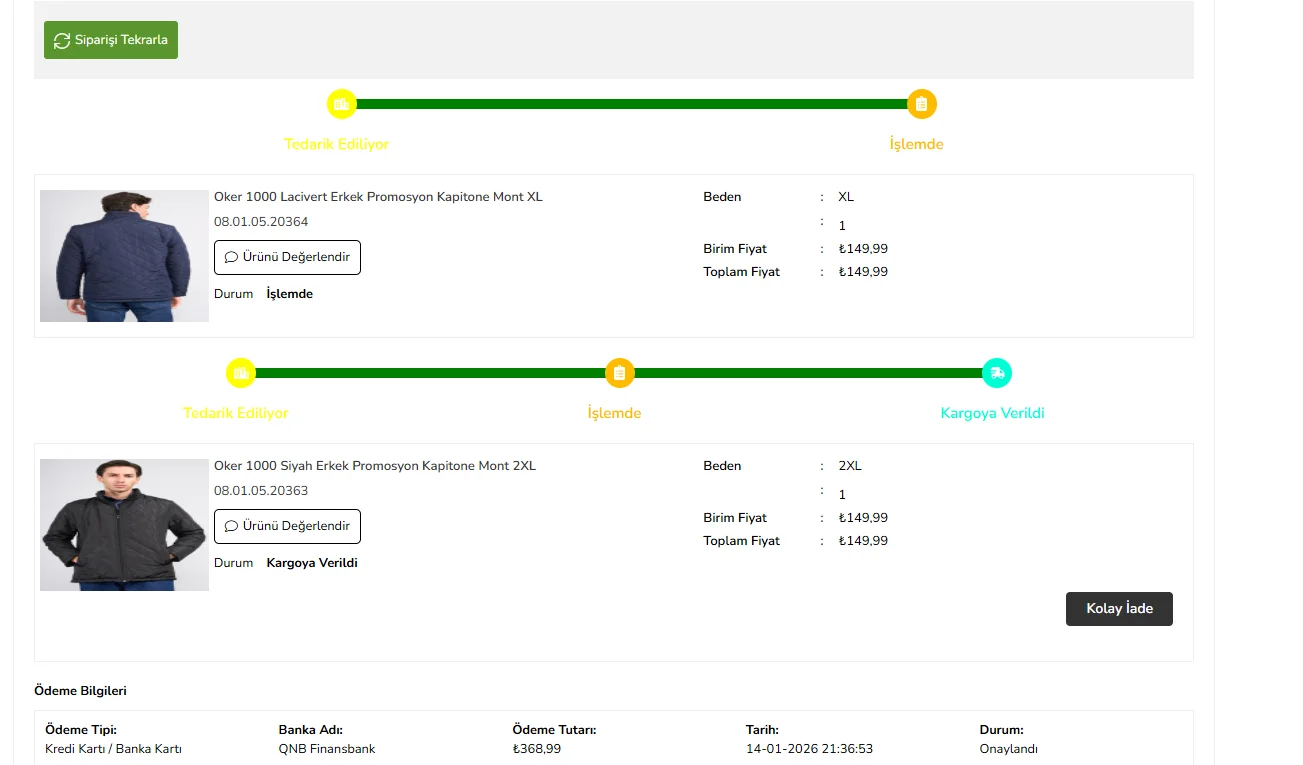Viewport: 1303px width, 765px height.
Task: Open product title 'Oker 1000 Siyah Erkek Promosyon Kapitone Mont 2XL'
Action: click(x=375, y=466)
